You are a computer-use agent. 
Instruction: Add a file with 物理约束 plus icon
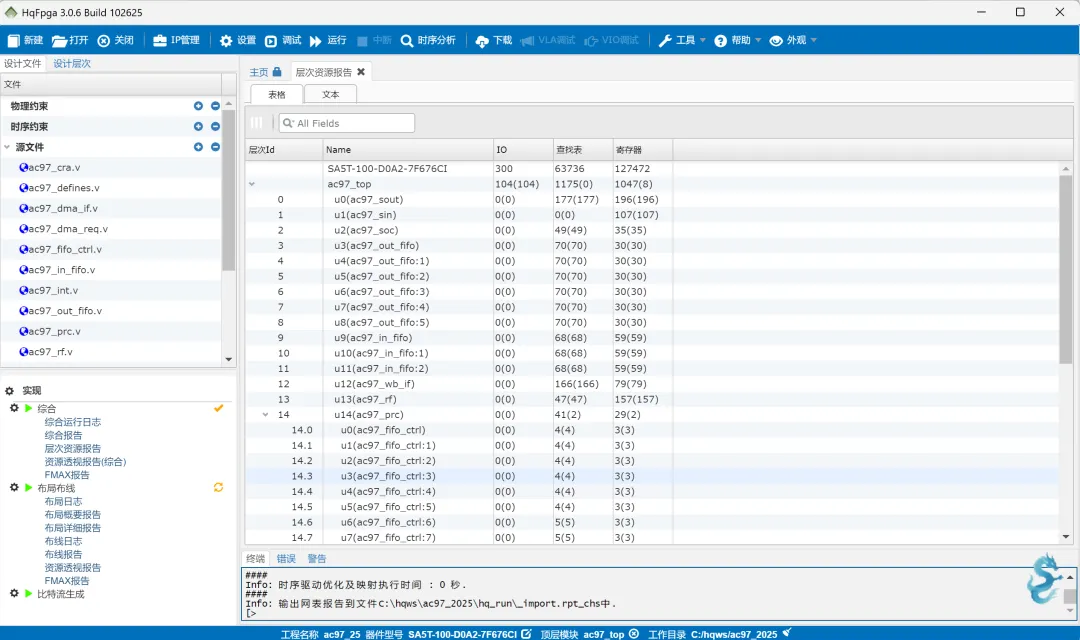tap(198, 106)
